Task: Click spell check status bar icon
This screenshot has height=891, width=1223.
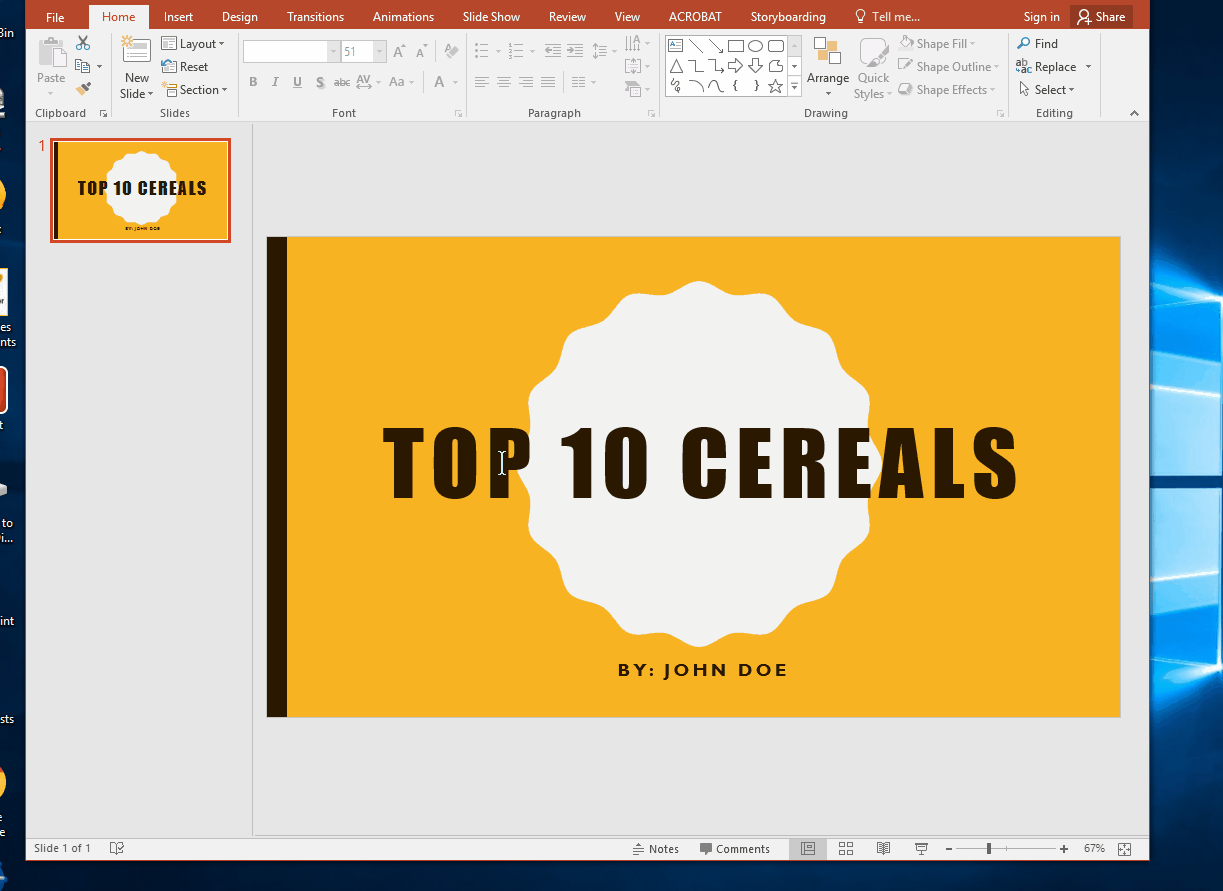Action: tap(117, 848)
